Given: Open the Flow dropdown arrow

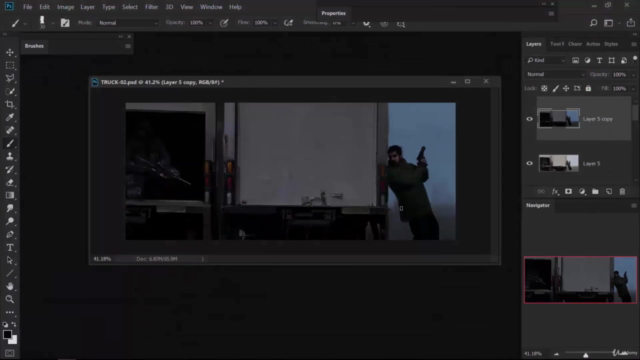Looking at the screenshot, I should tap(275, 23).
